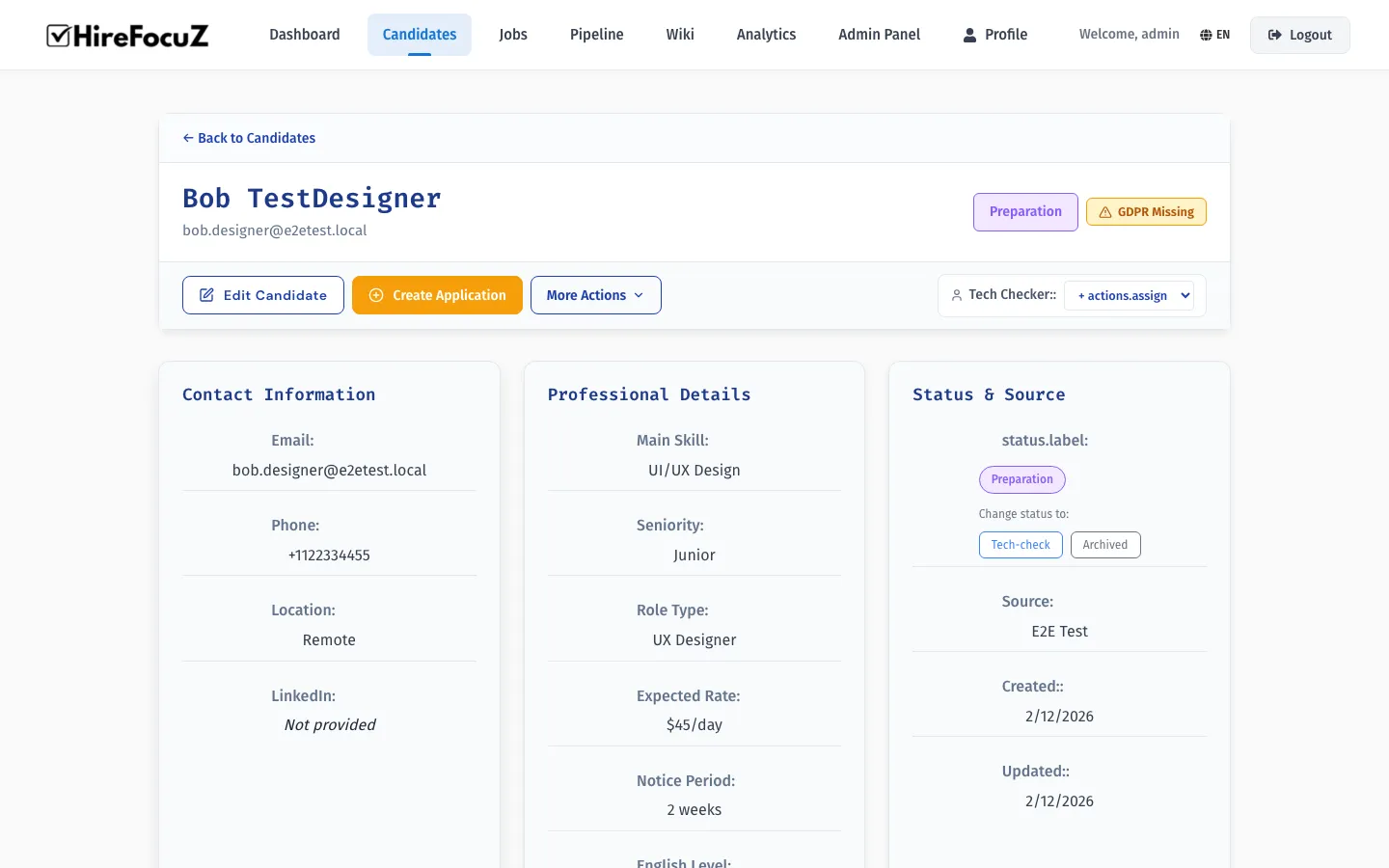Change status to Archived

[x=1105, y=544]
